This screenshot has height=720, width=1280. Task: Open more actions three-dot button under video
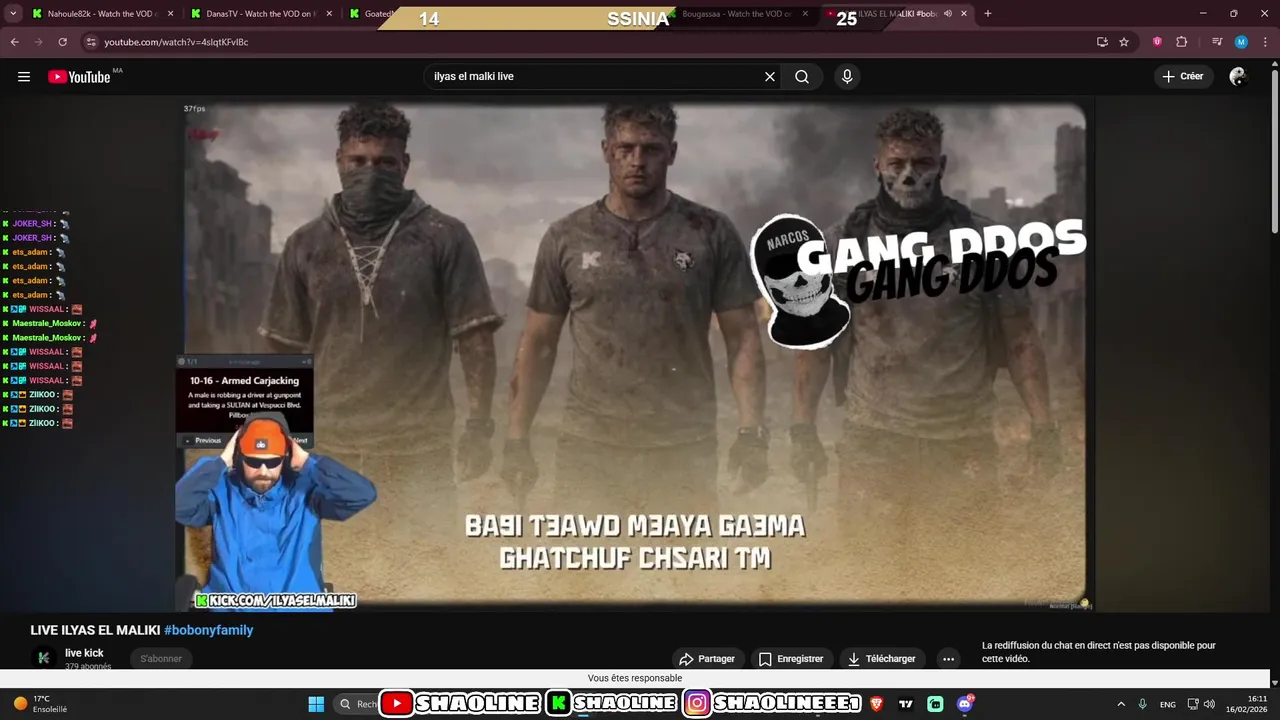948,659
